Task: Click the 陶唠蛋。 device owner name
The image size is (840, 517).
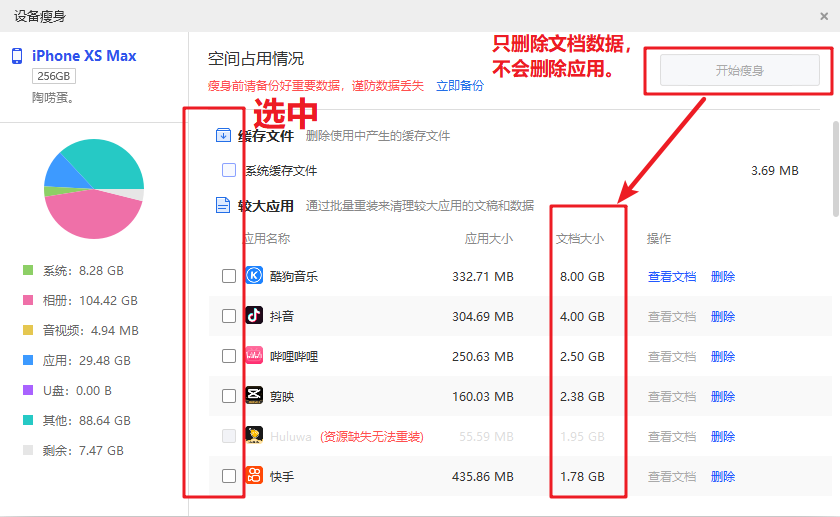Action: [x=53, y=98]
